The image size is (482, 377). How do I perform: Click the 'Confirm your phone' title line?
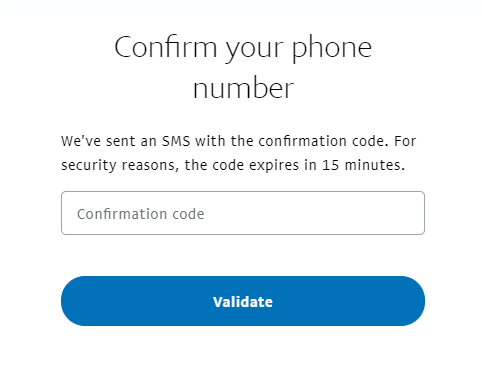point(243,48)
